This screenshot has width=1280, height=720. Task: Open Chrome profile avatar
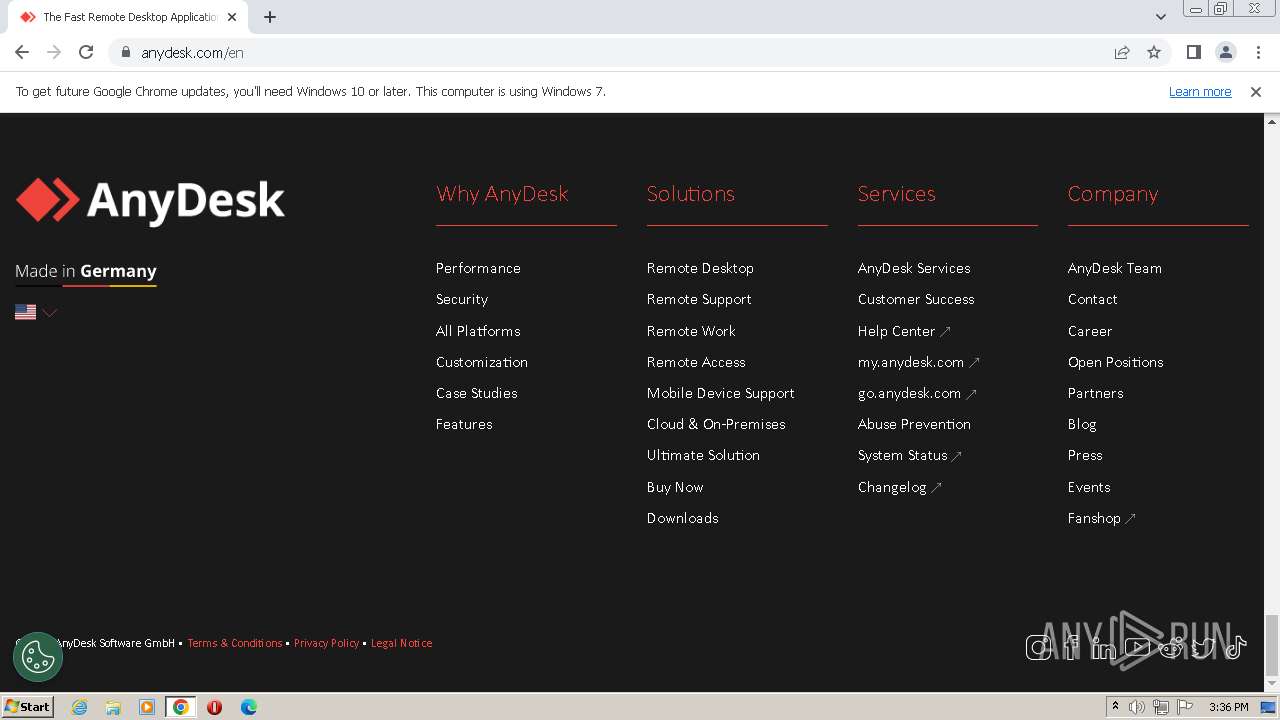coord(1225,52)
